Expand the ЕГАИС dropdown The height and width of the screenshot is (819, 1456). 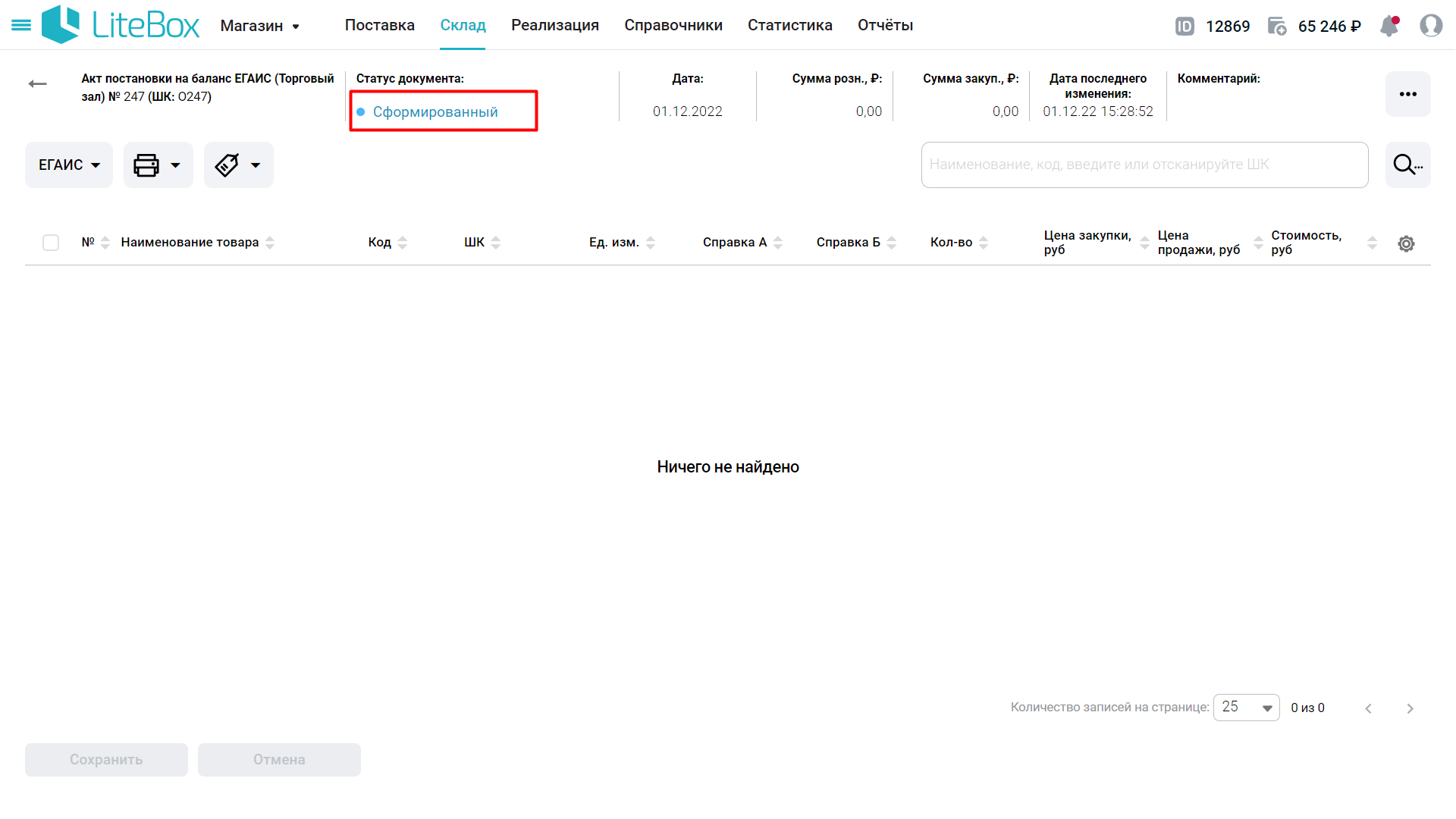[69, 165]
